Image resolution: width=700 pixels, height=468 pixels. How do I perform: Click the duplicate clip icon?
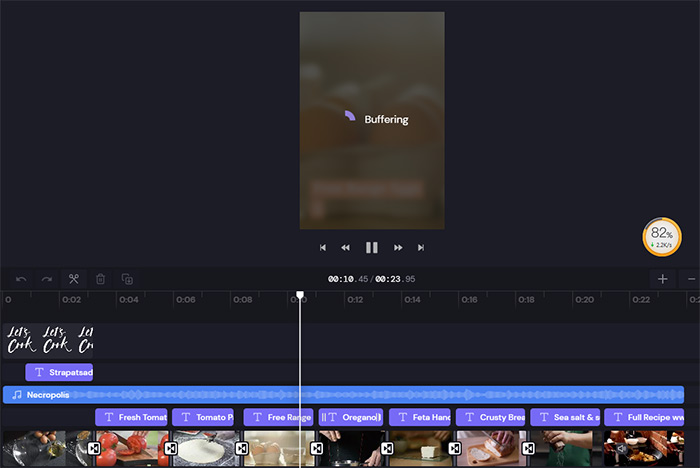pos(127,279)
